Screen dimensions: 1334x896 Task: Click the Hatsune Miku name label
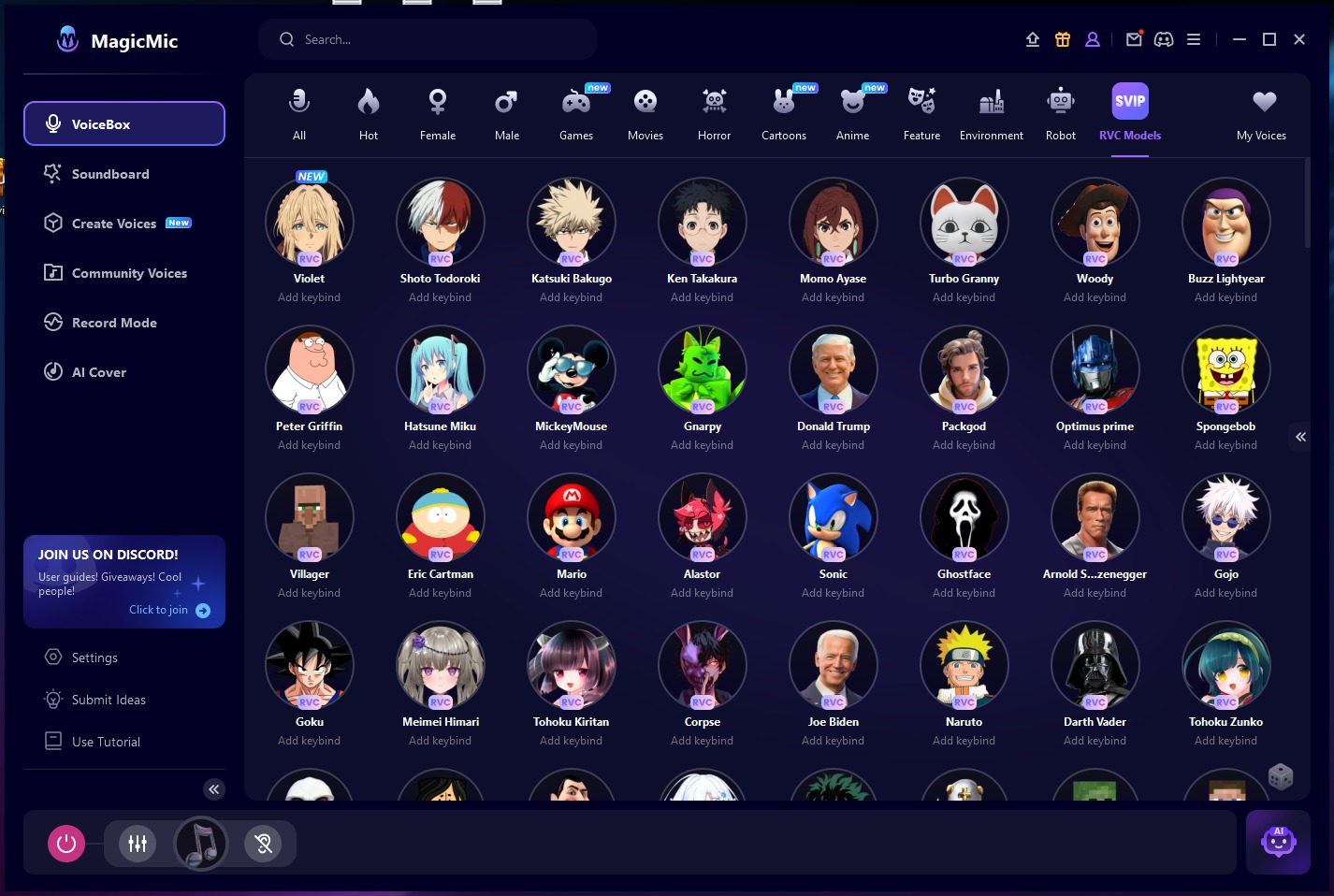point(441,426)
